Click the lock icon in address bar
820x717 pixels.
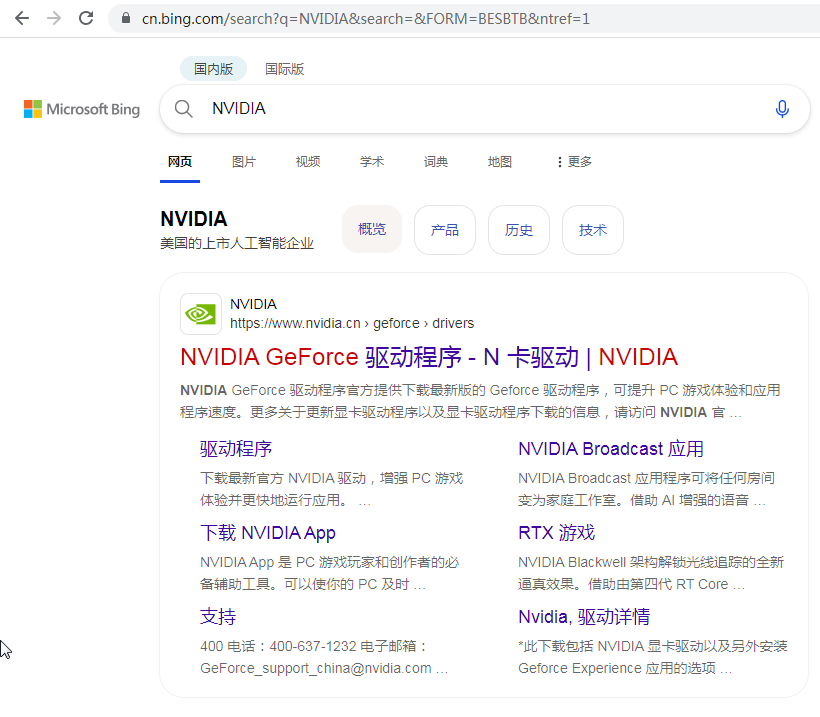point(126,18)
